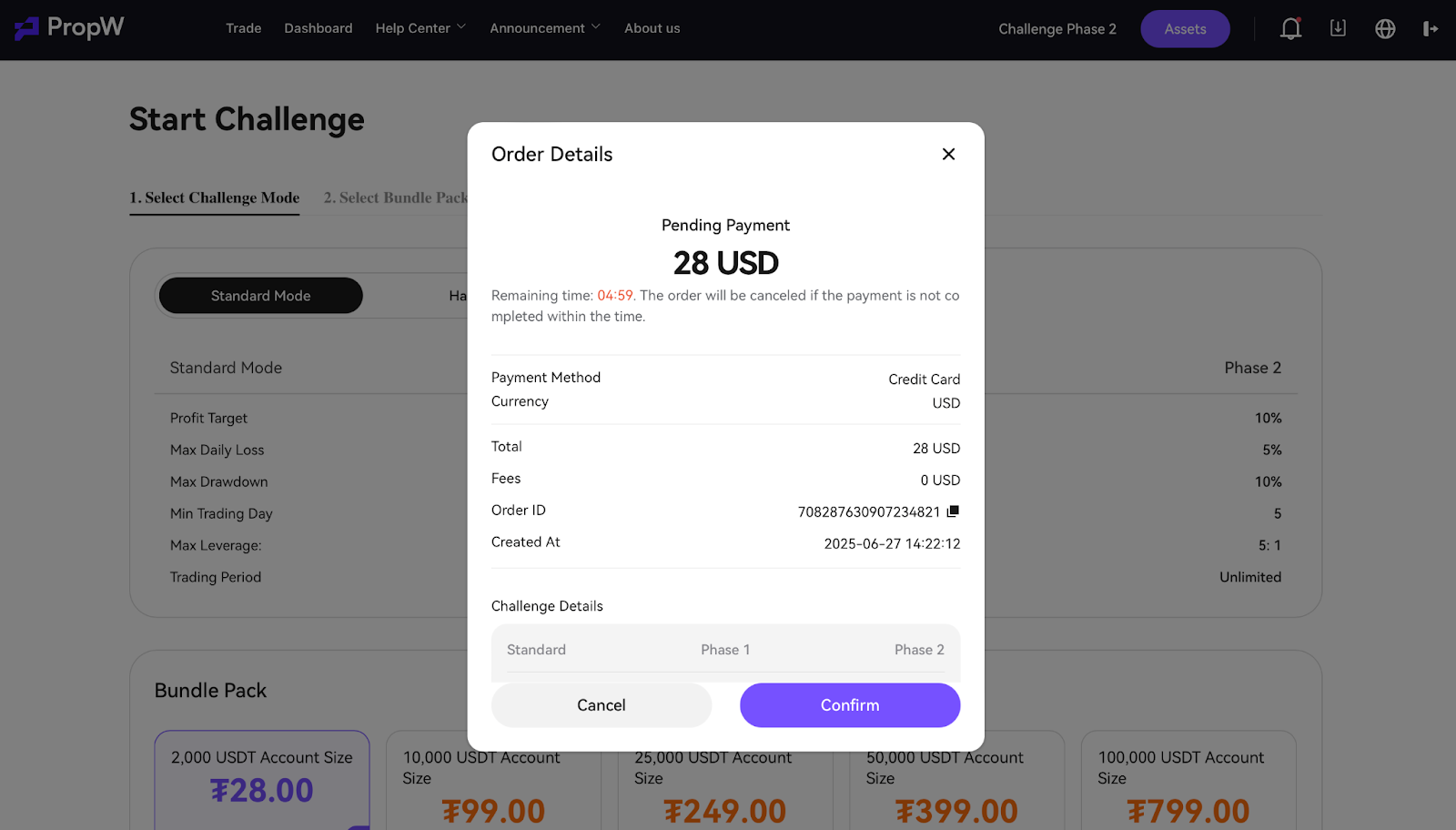Open Select Bundle Pack tab

(396, 197)
